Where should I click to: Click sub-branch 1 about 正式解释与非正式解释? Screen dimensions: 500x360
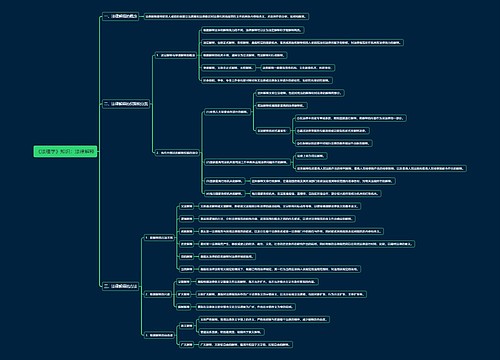[176, 55]
